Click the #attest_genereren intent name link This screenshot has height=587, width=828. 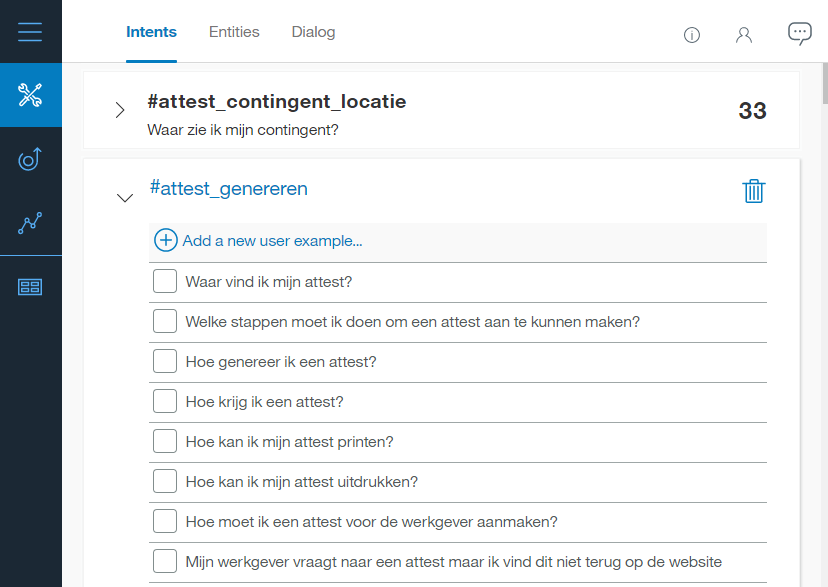pyautogui.click(x=228, y=188)
